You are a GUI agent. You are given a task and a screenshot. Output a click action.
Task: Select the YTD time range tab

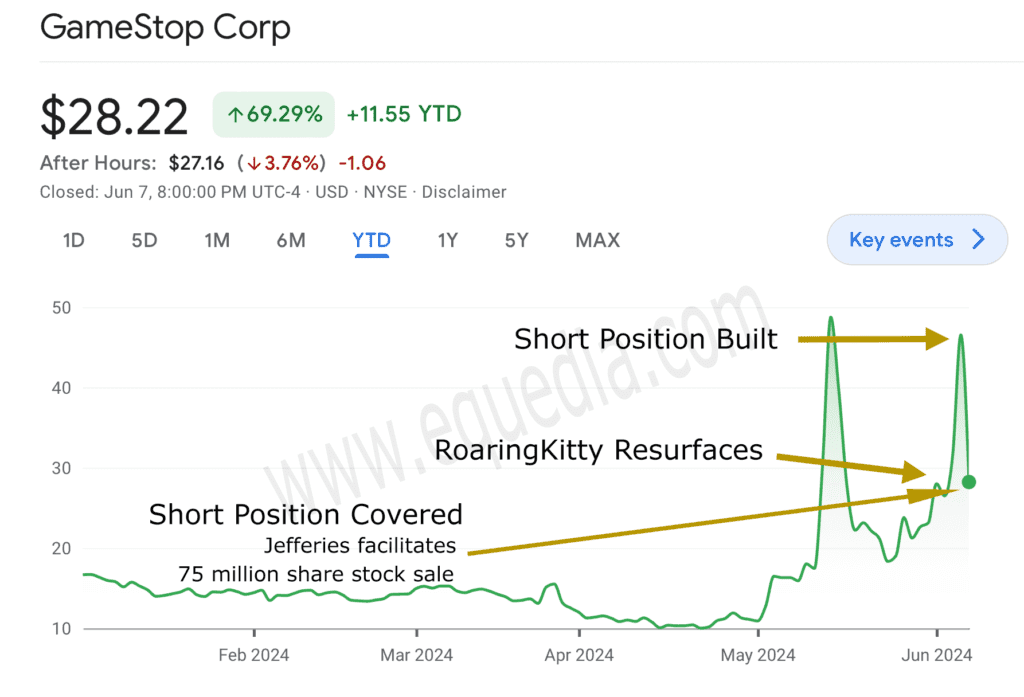coord(372,240)
